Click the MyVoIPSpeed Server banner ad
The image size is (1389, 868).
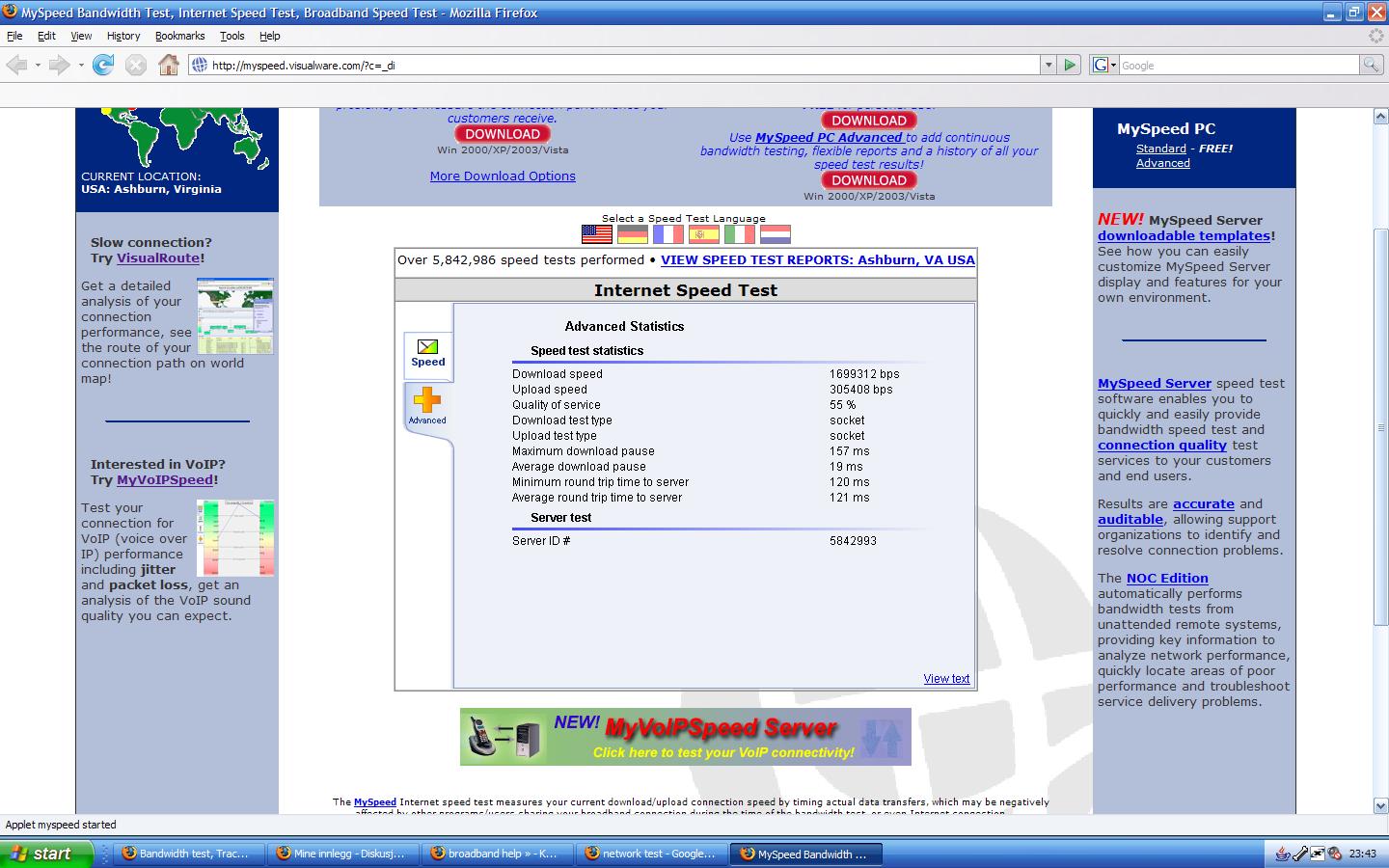[686, 737]
